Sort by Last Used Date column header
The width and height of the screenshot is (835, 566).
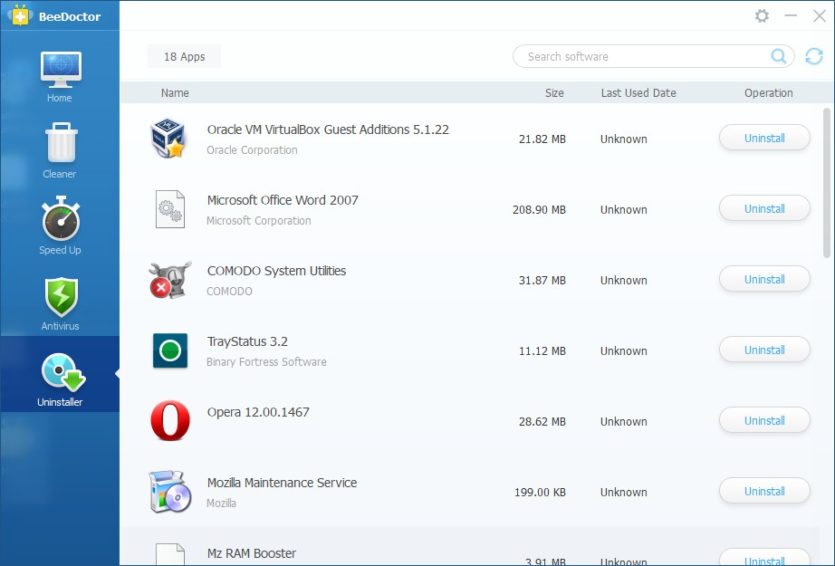[x=638, y=93]
